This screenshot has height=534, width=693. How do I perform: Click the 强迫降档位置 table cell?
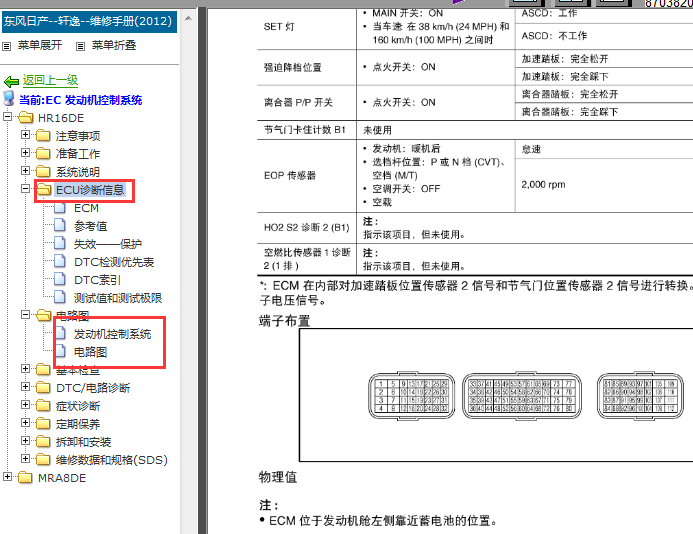click(307, 67)
